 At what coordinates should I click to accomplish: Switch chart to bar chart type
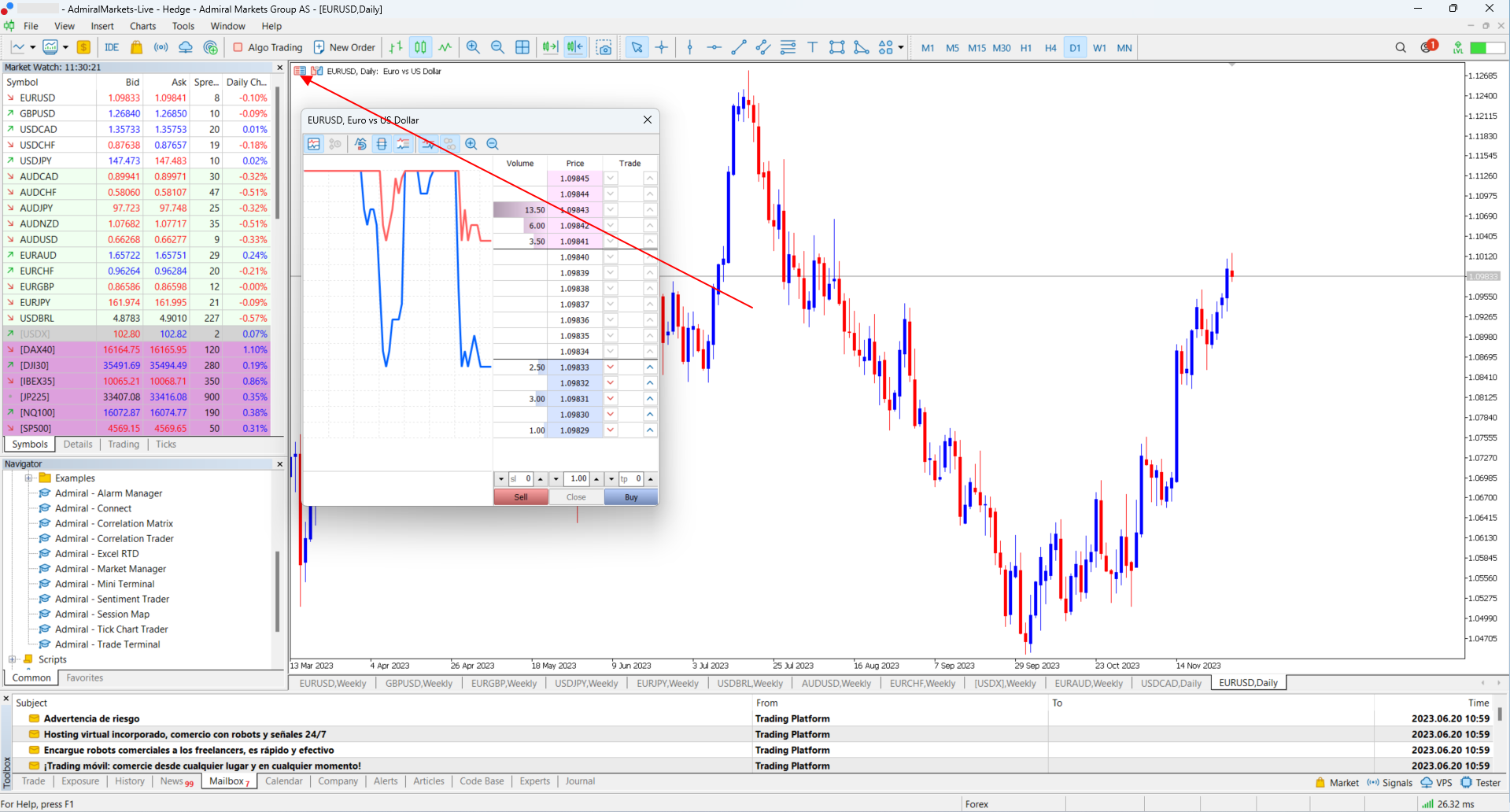396,47
